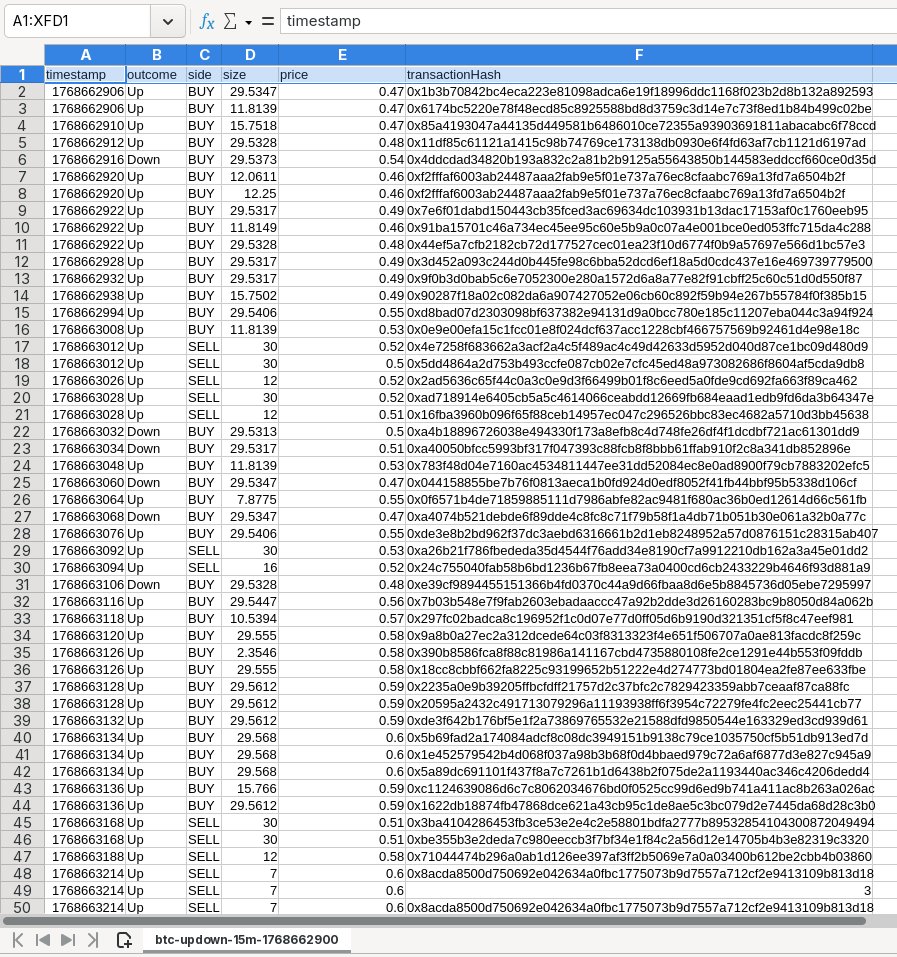Viewport: 897px width, 957px height.
Task: Click hash starting 0x4ddcdad348 in row 6
Action: (639, 160)
